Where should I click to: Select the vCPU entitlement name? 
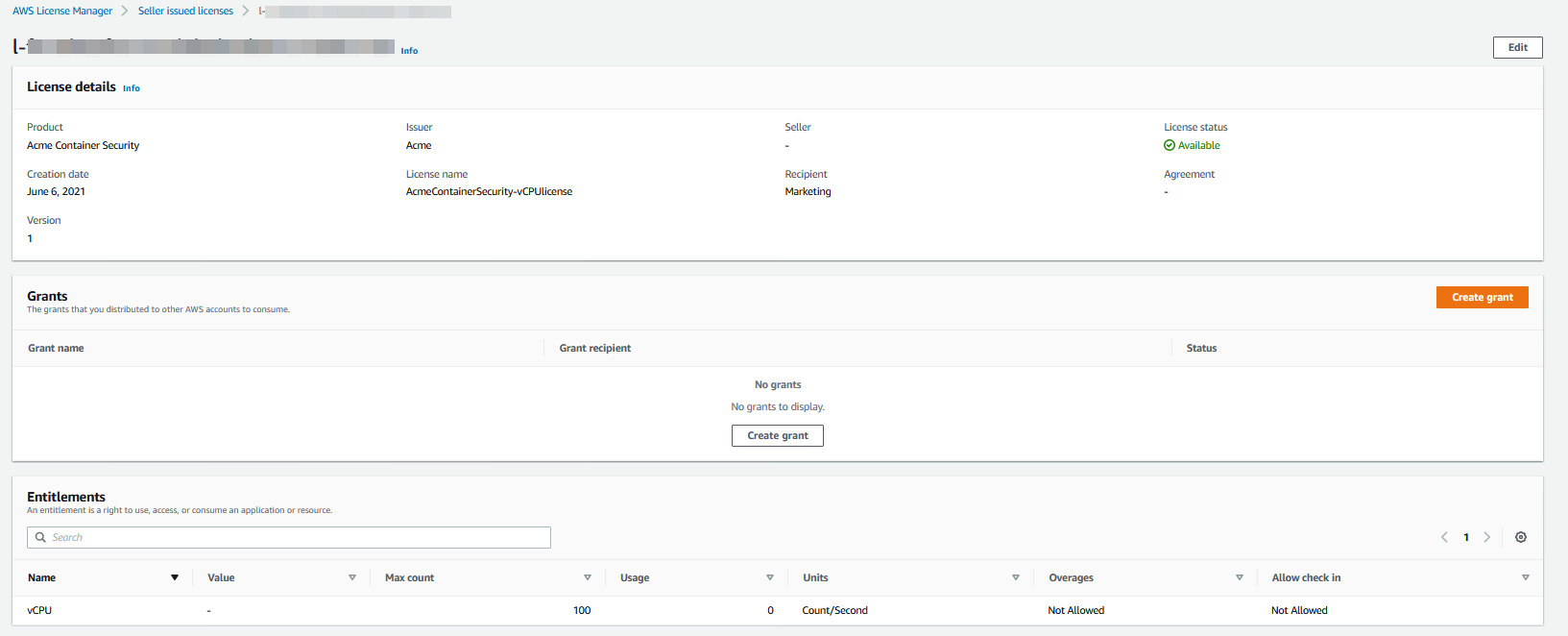click(39, 610)
